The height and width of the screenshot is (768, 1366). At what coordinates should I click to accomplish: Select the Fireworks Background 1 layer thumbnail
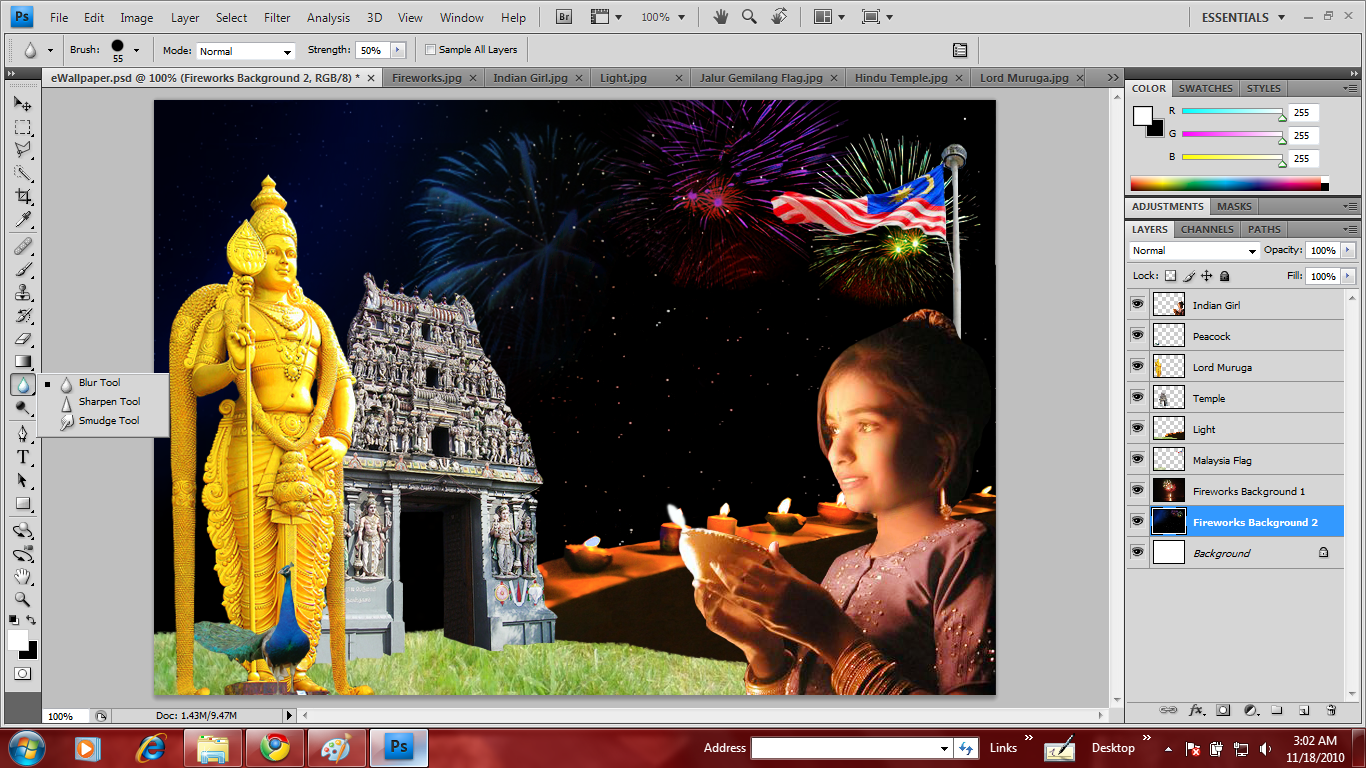pyautogui.click(x=1168, y=490)
